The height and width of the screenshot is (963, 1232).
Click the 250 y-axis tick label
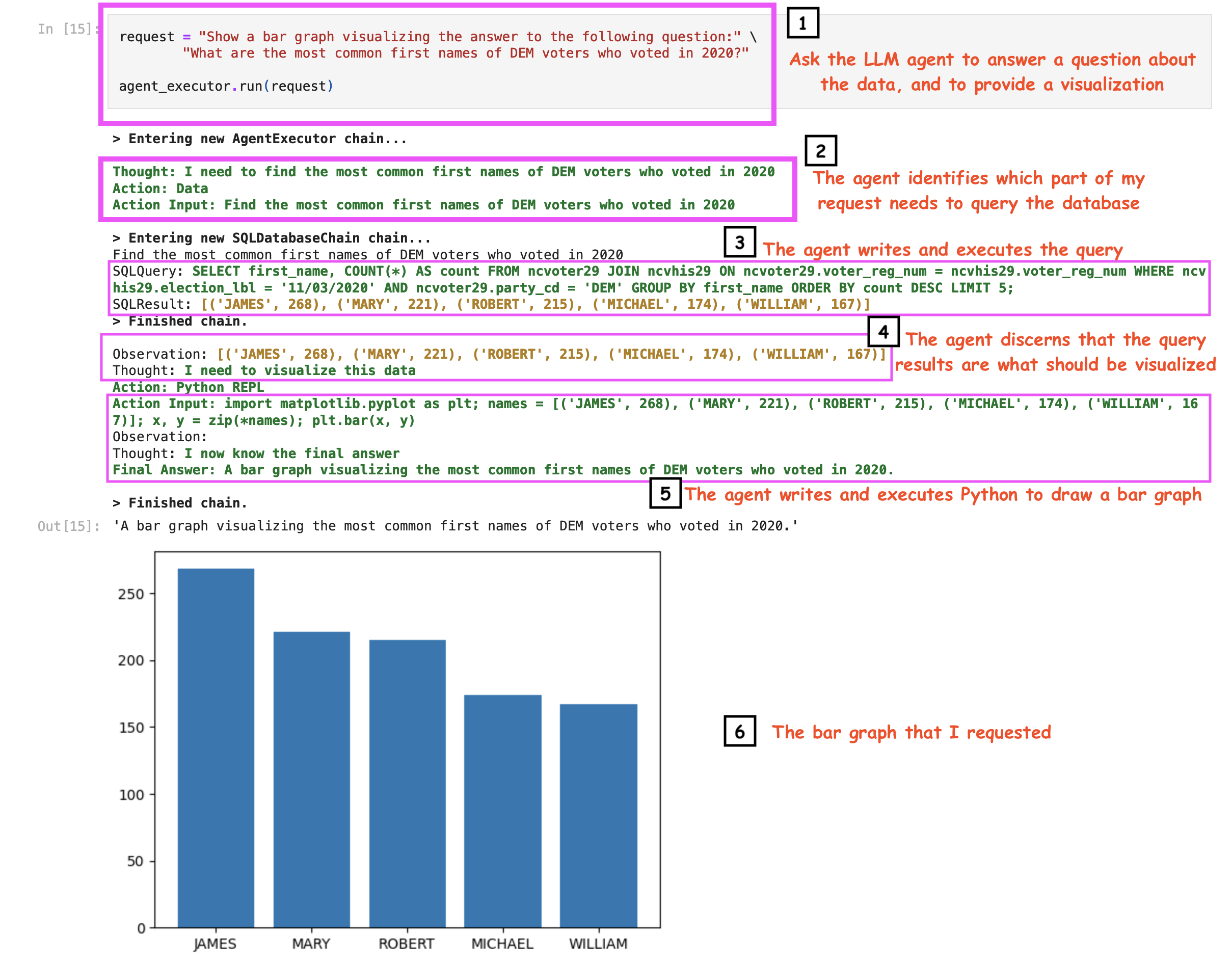point(131,594)
